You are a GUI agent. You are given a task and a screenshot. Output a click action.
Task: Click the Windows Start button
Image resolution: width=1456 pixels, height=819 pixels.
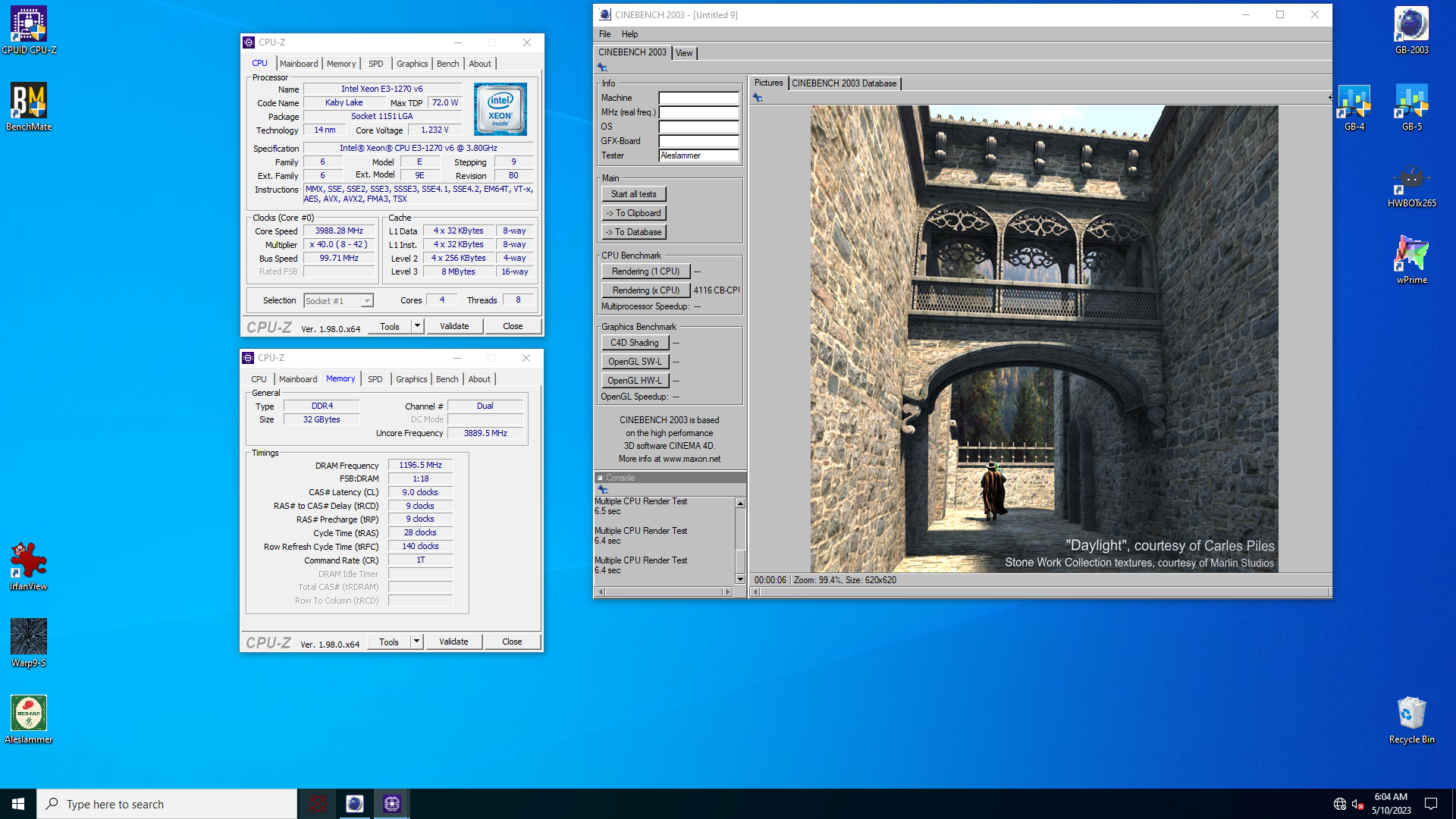[18, 804]
